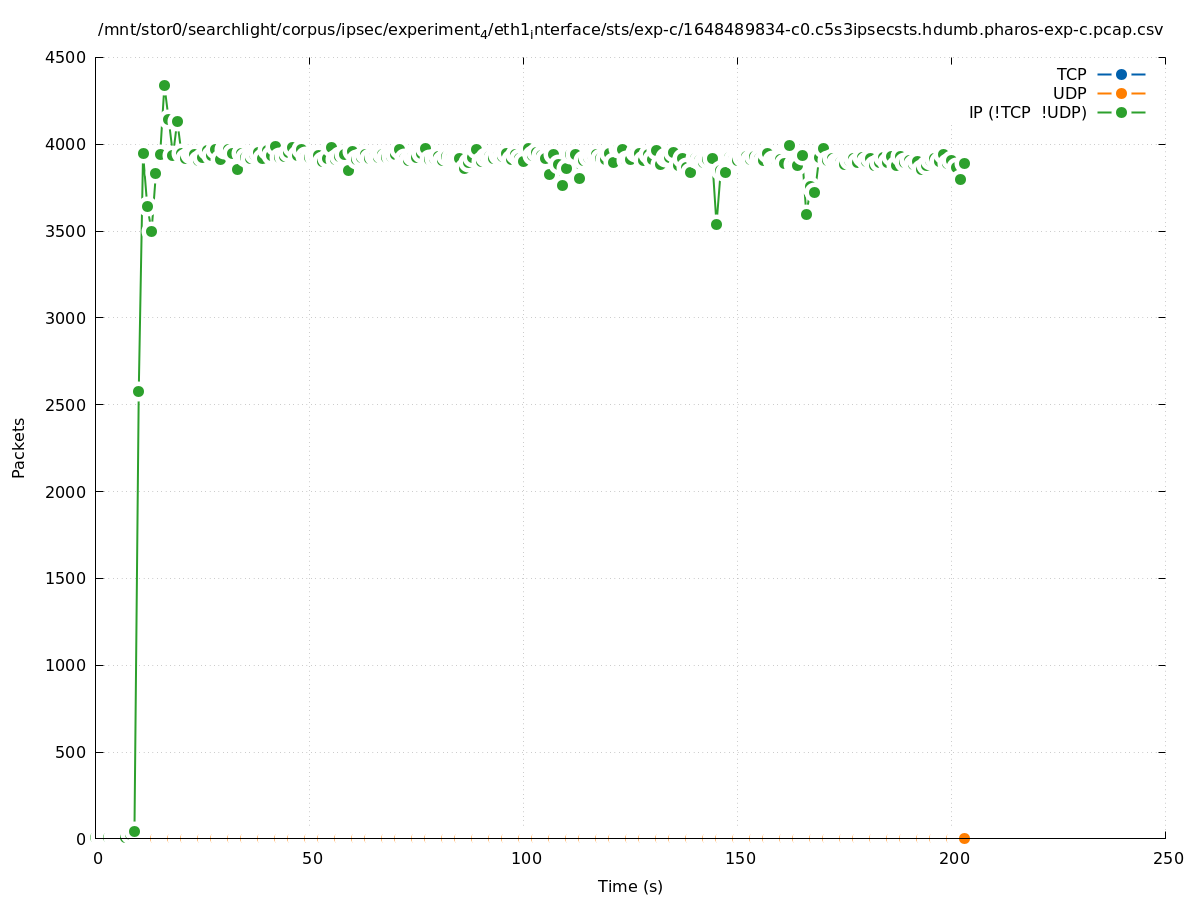Select the IP (!TCP !UDP) legend text
The width and height of the screenshot is (1197, 900).
[x=1027, y=112]
